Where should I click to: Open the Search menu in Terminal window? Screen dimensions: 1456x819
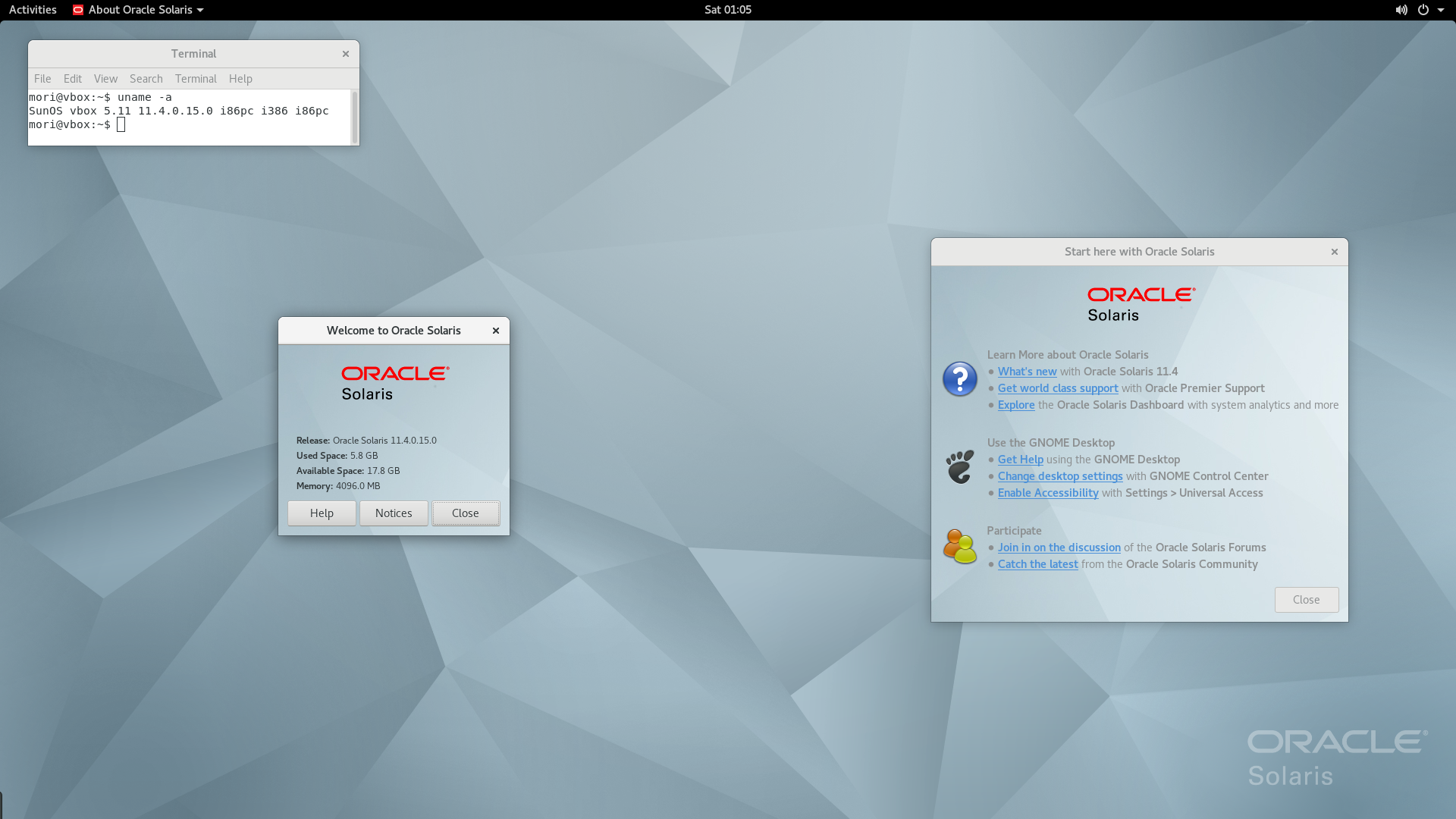[x=146, y=78]
